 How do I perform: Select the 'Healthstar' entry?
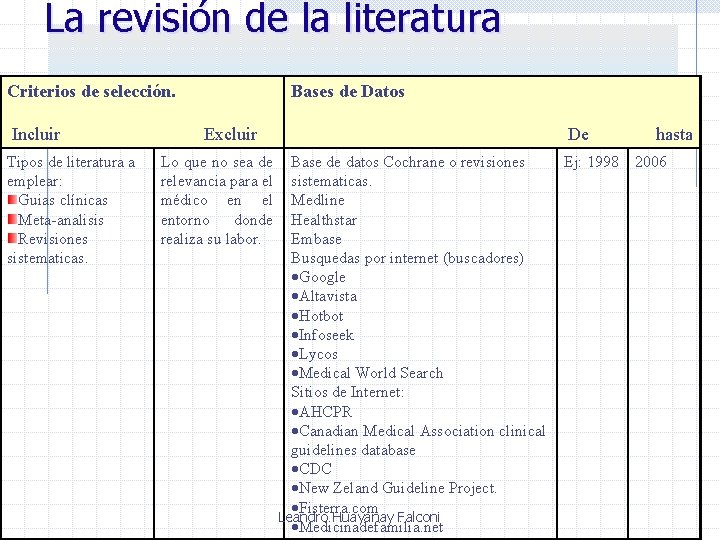(x=324, y=220)
